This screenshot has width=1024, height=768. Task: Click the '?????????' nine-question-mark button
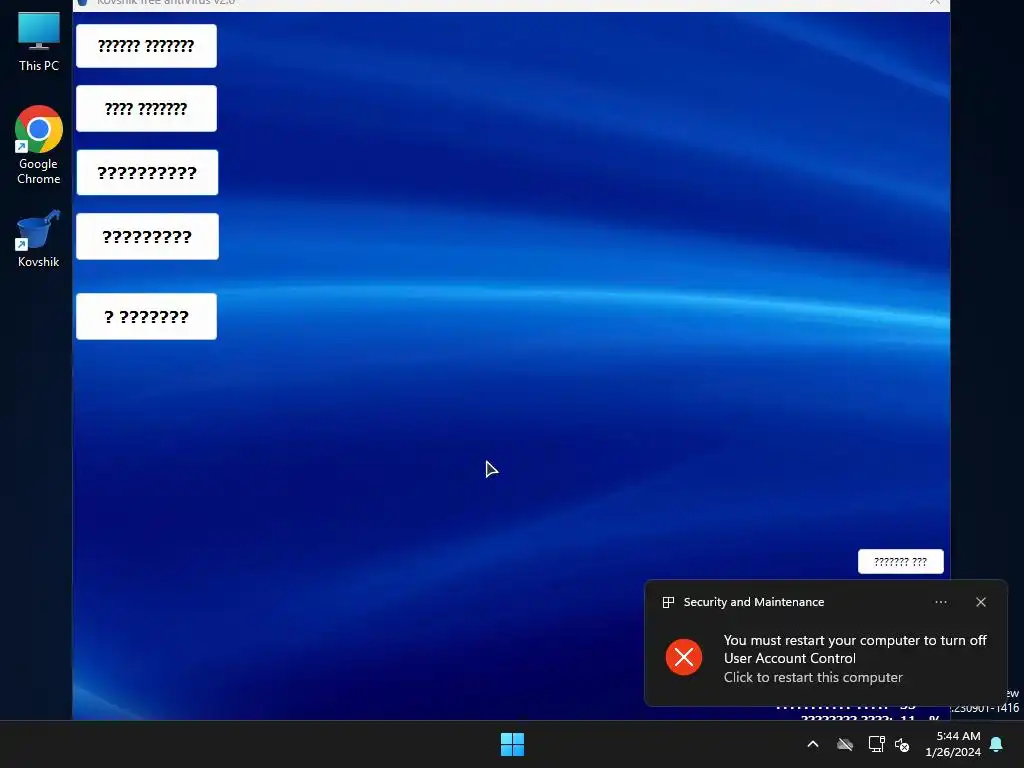tap(147, 236)
